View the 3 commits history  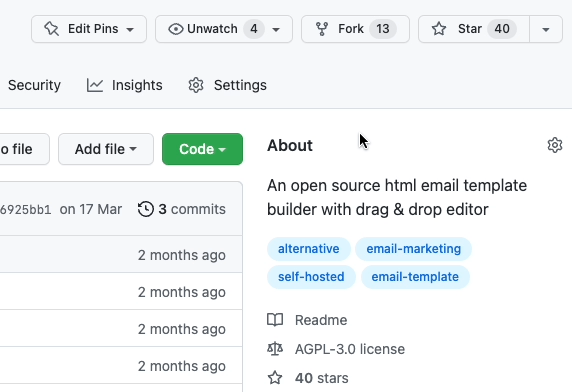(182, 209)
